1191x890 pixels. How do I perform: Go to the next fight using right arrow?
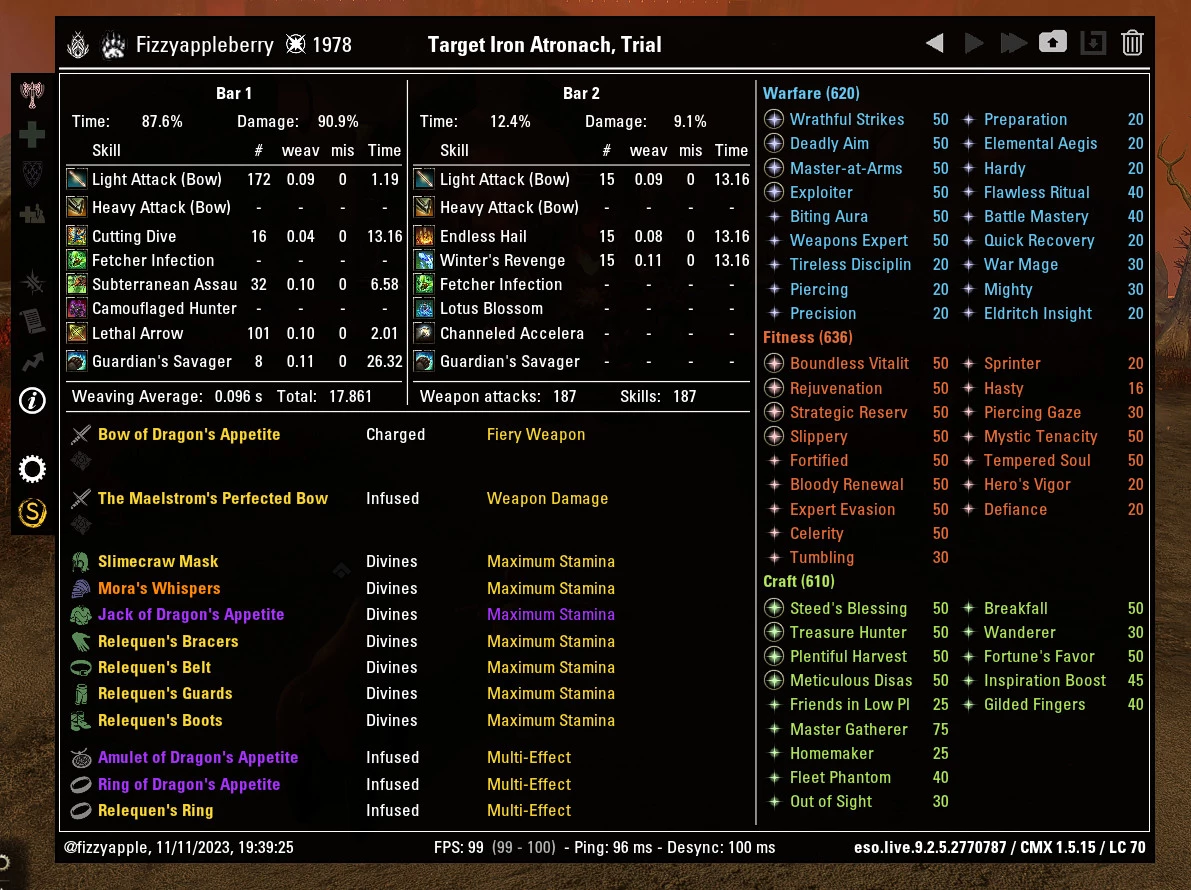tap(973, 43)
